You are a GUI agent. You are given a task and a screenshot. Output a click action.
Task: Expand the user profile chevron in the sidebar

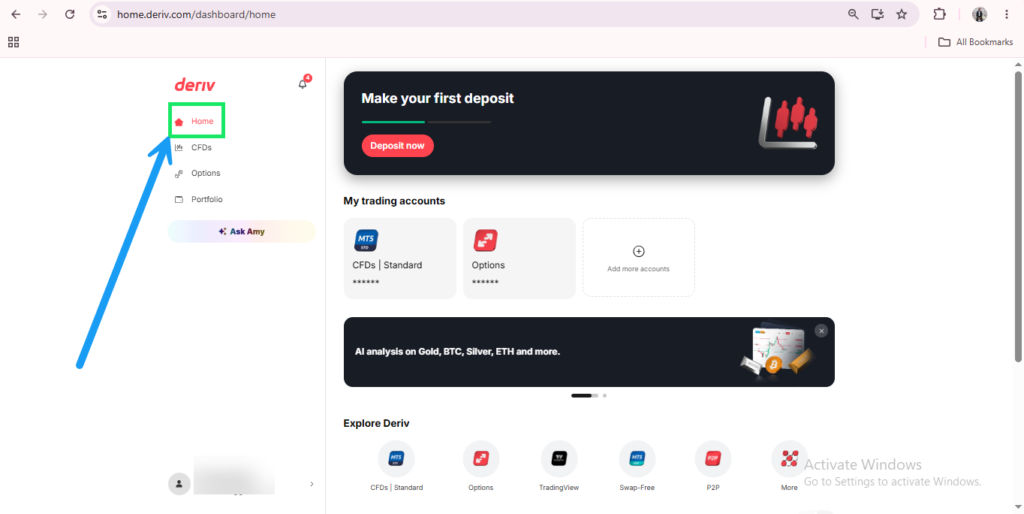(312, 484)
